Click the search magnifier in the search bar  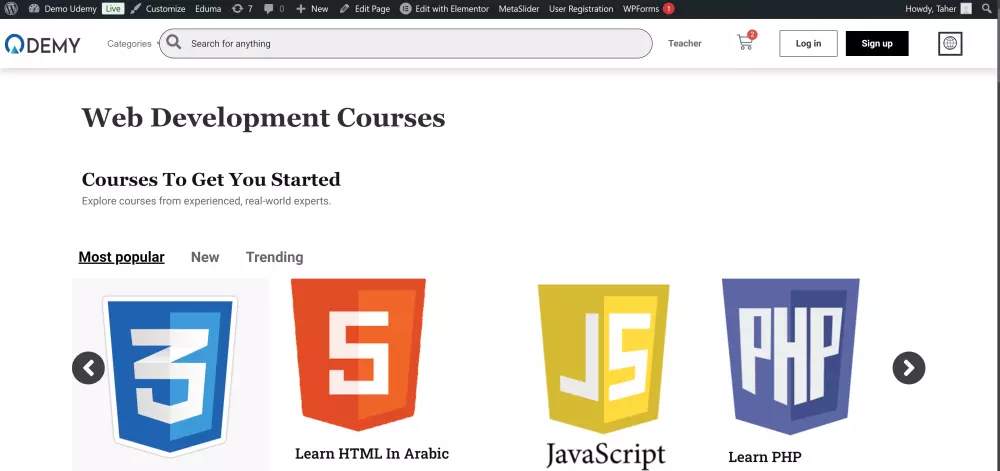click(173, 43)
